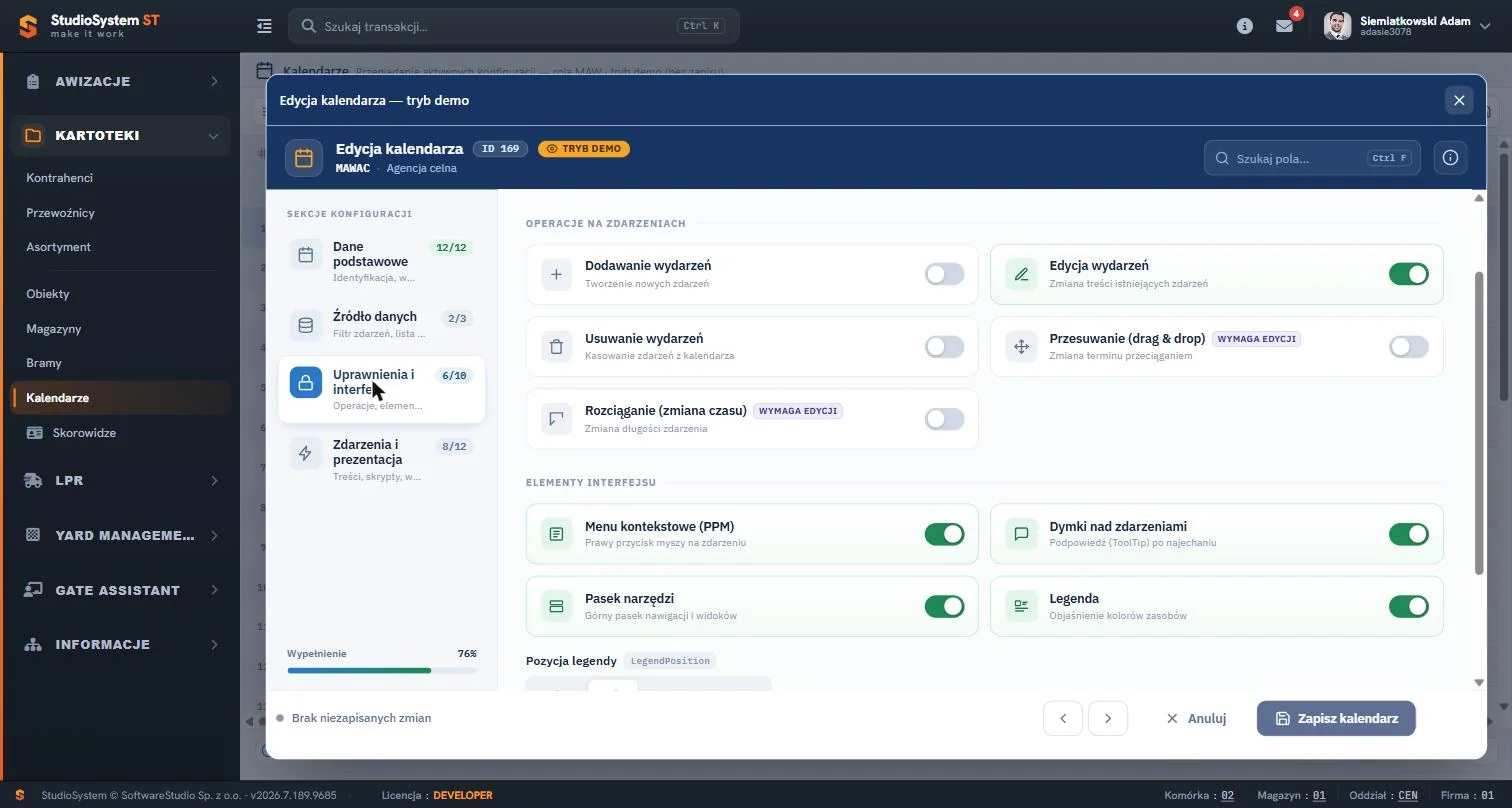Expand the LPR menu chevron

[213, 481]
